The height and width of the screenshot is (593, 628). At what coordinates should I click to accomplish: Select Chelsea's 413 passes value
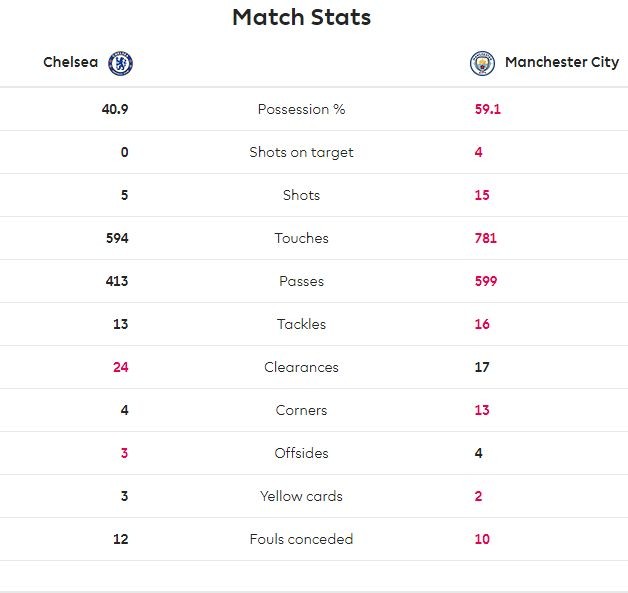(x=117, y=281)
